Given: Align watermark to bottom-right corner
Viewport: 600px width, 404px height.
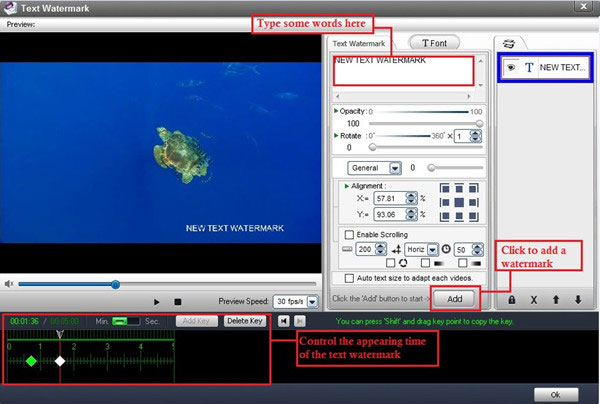Looking at the screenshot, I should pyautogui.click(x=474, y=217).
